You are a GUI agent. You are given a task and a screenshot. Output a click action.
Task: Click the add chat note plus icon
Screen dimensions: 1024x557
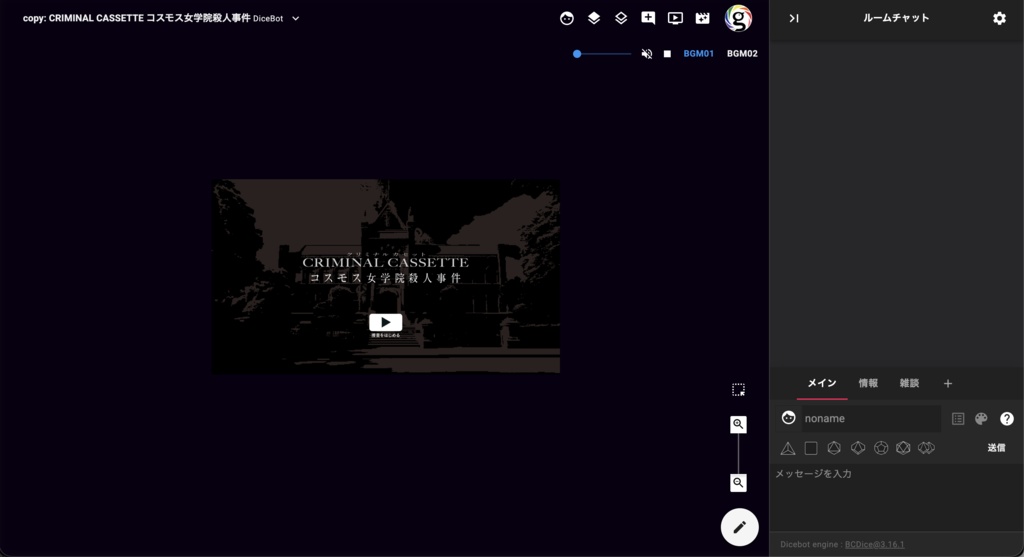648,18
